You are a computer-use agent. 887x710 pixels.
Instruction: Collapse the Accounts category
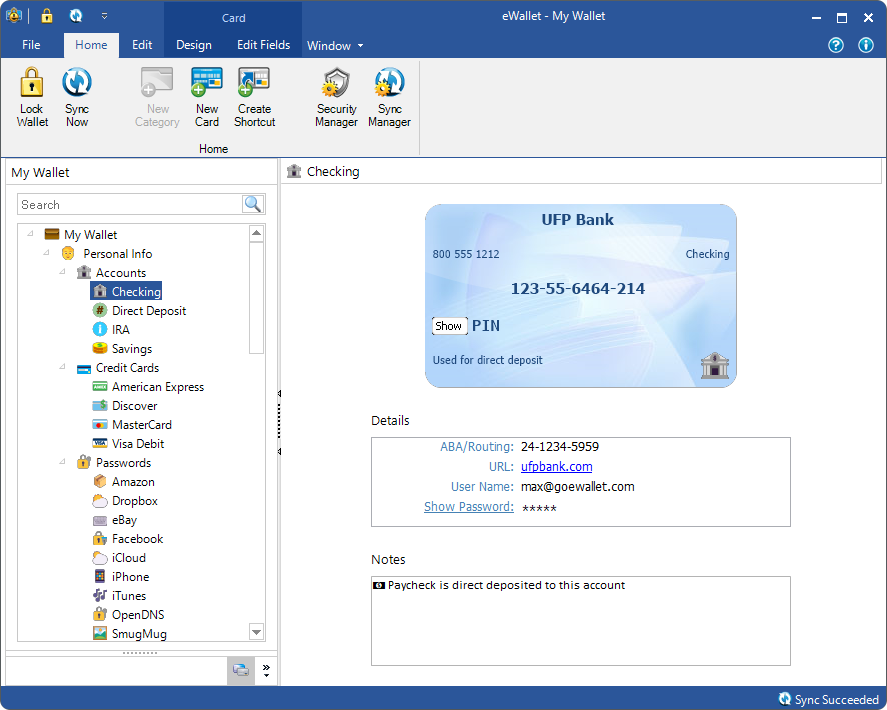62,272
